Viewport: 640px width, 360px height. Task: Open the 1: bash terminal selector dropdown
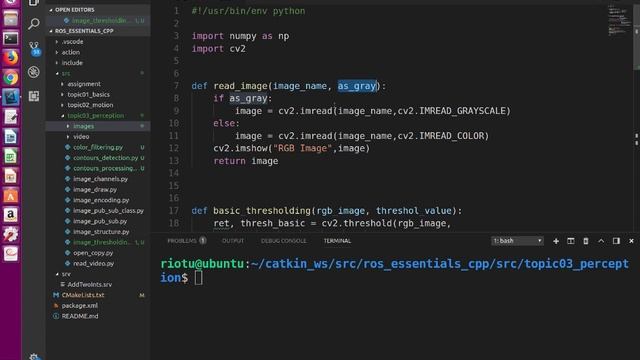coord(517,241)
